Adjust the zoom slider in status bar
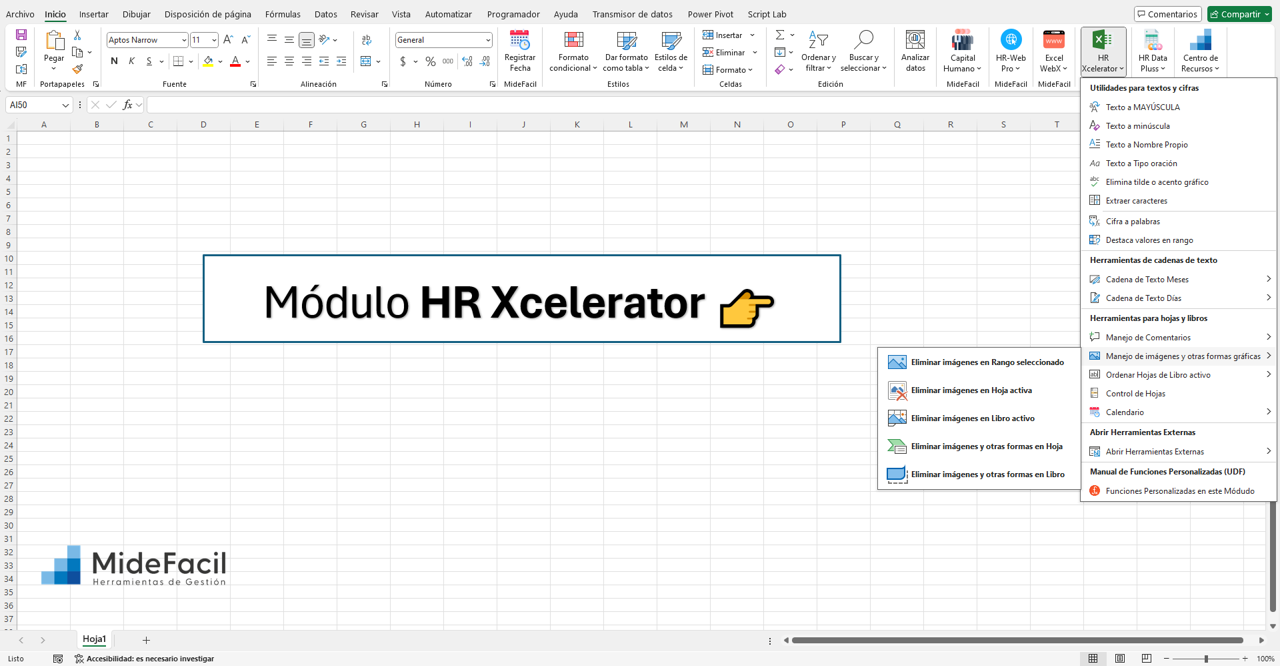The height and width of the screenshot is (666, 1280). point(1207,659)
